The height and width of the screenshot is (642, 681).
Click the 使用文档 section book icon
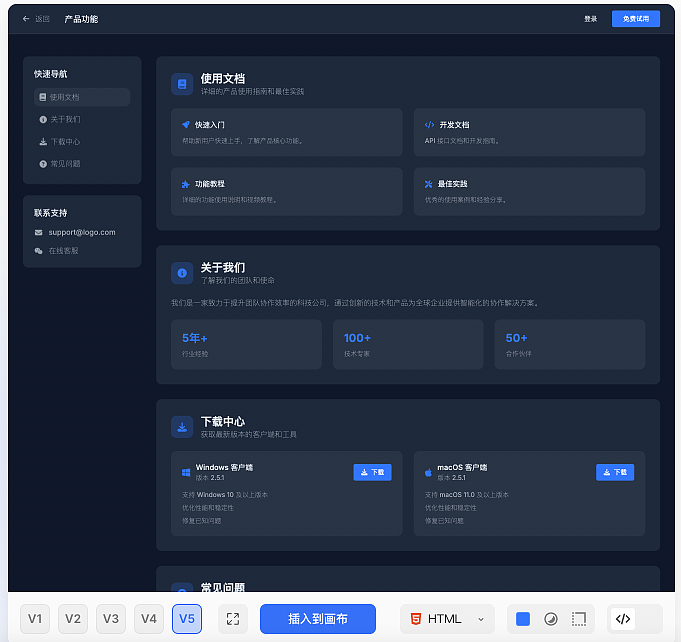(182, 84)
